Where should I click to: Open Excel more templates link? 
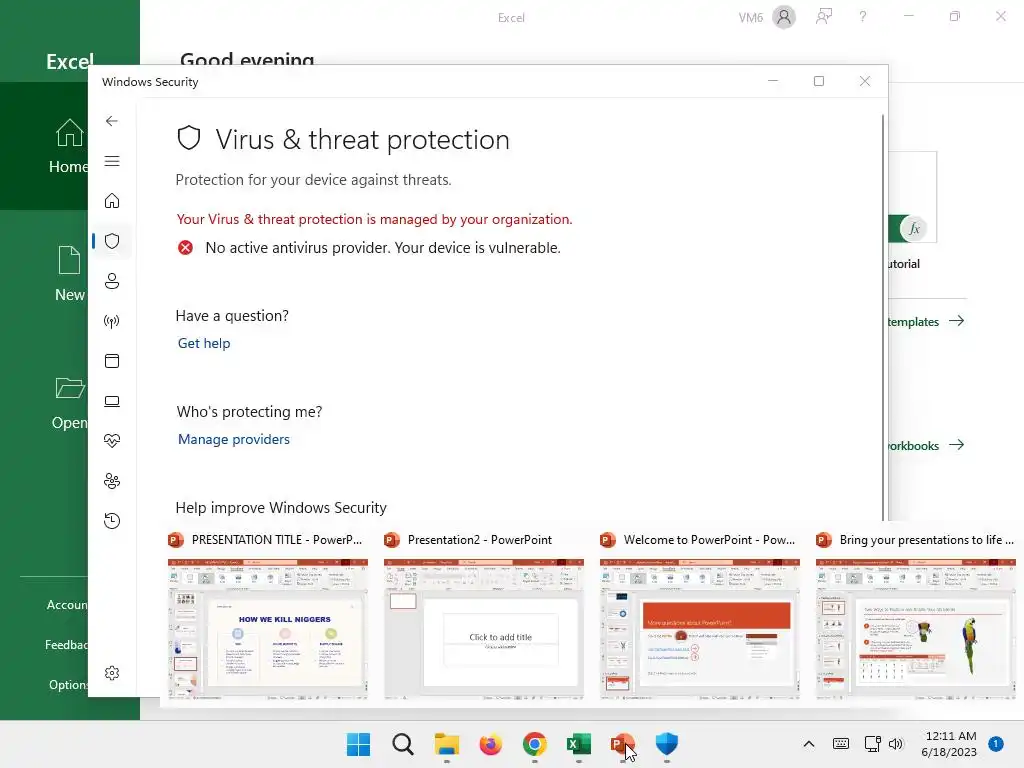pyautogui.click(x=926, y=321)
